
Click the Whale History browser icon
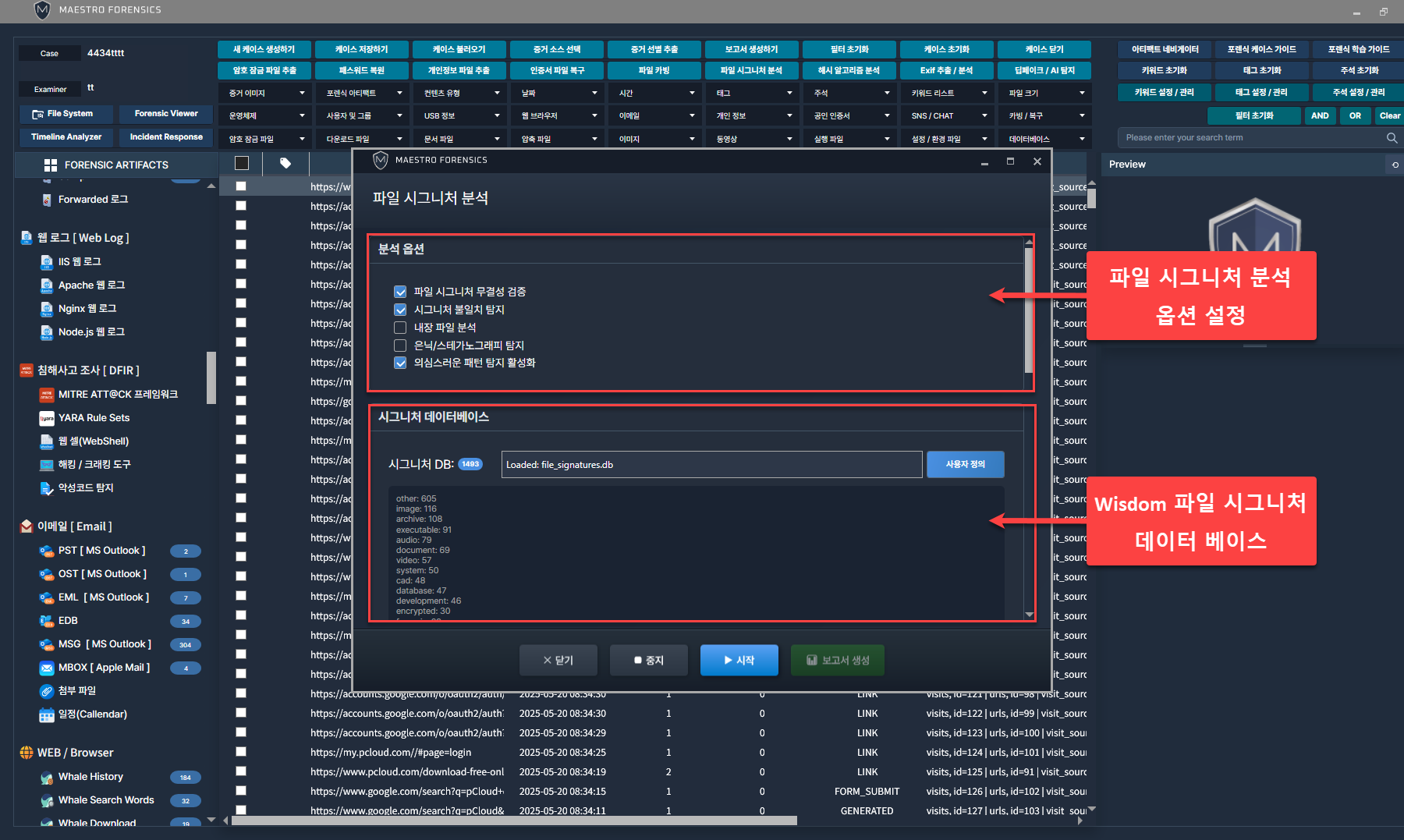pos(47,777)
